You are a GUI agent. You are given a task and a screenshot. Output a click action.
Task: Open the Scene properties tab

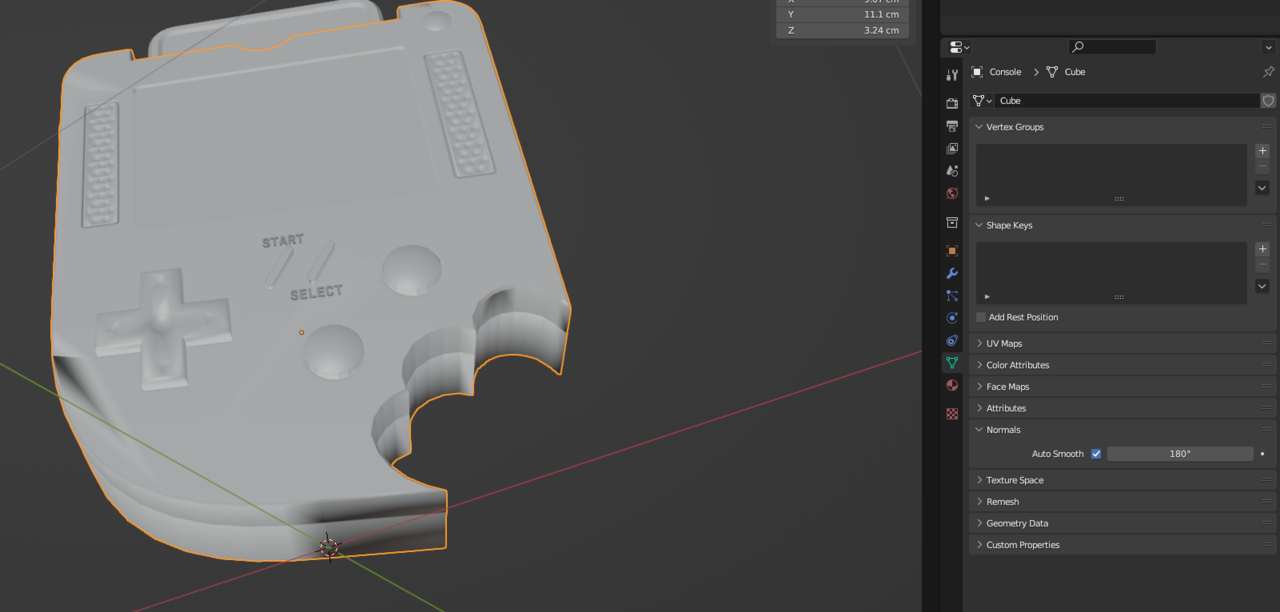point(952,171)
